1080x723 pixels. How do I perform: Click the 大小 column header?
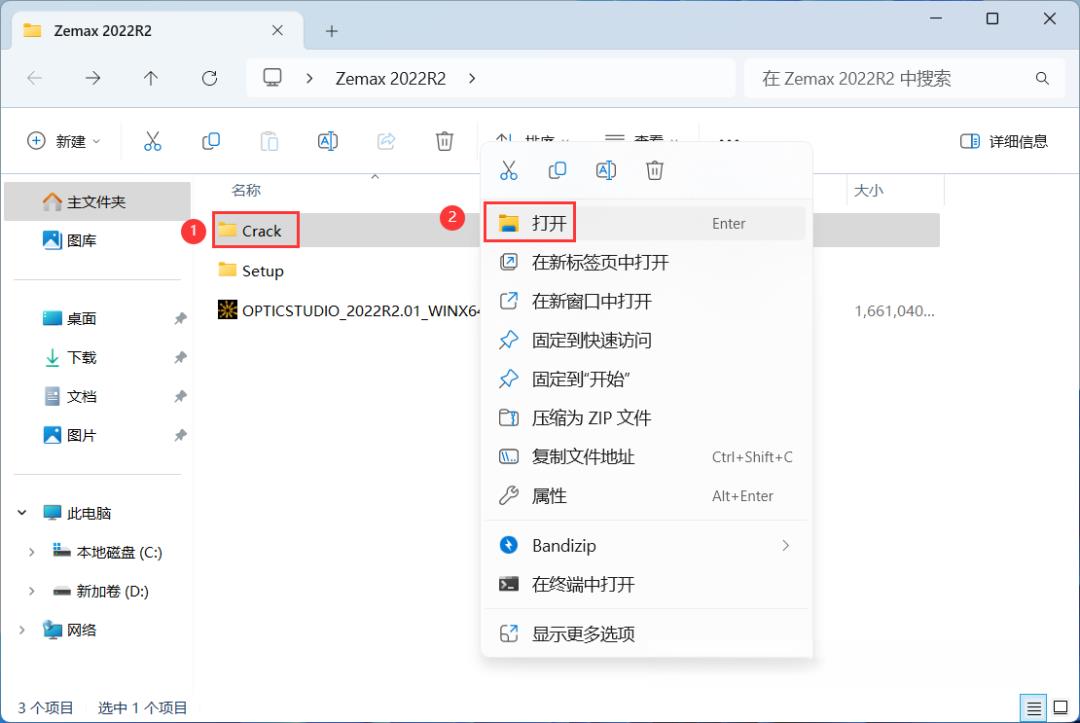click(x=869, y=190)
